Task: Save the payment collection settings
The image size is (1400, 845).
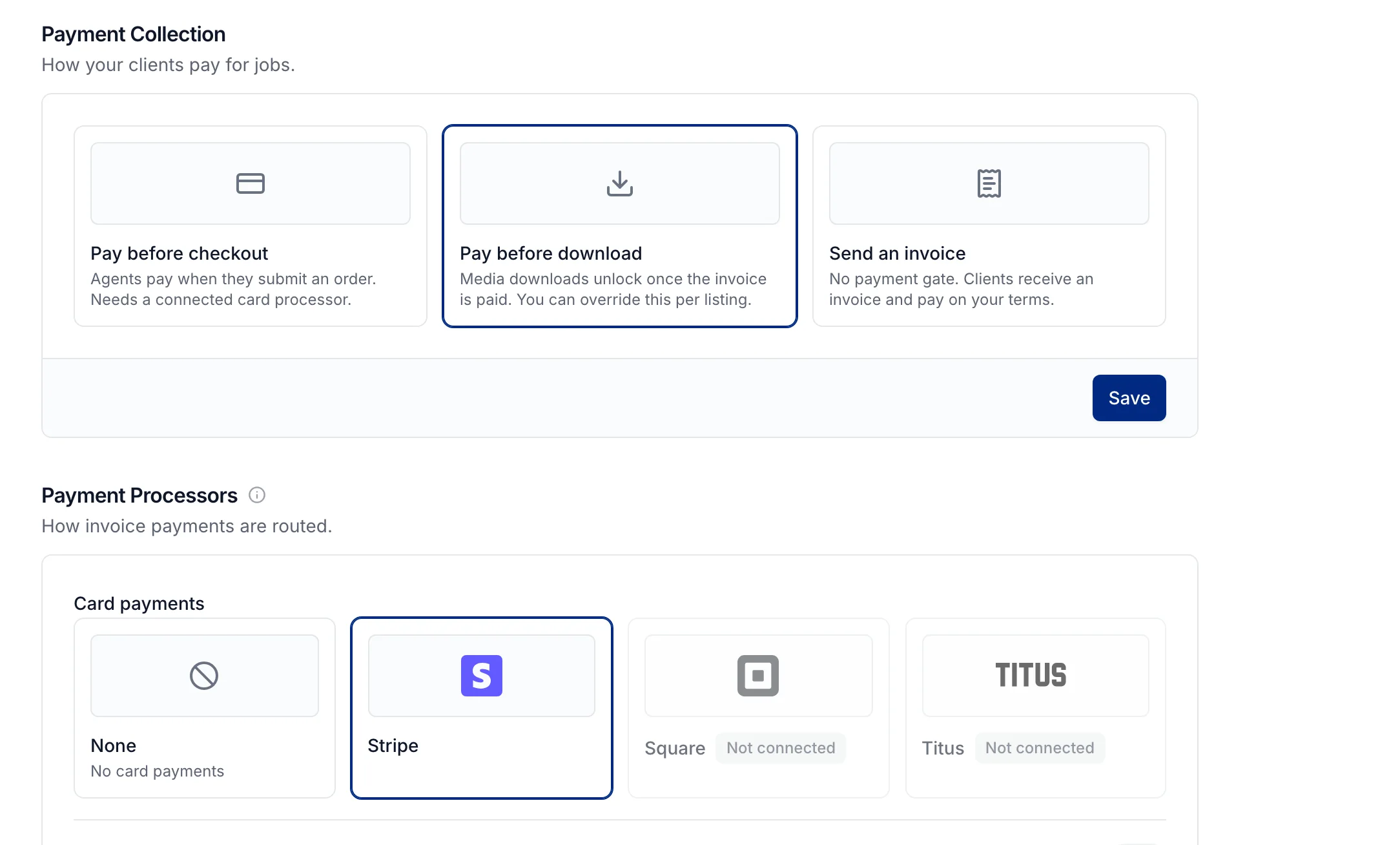Action: click(x=1129, y=398)
